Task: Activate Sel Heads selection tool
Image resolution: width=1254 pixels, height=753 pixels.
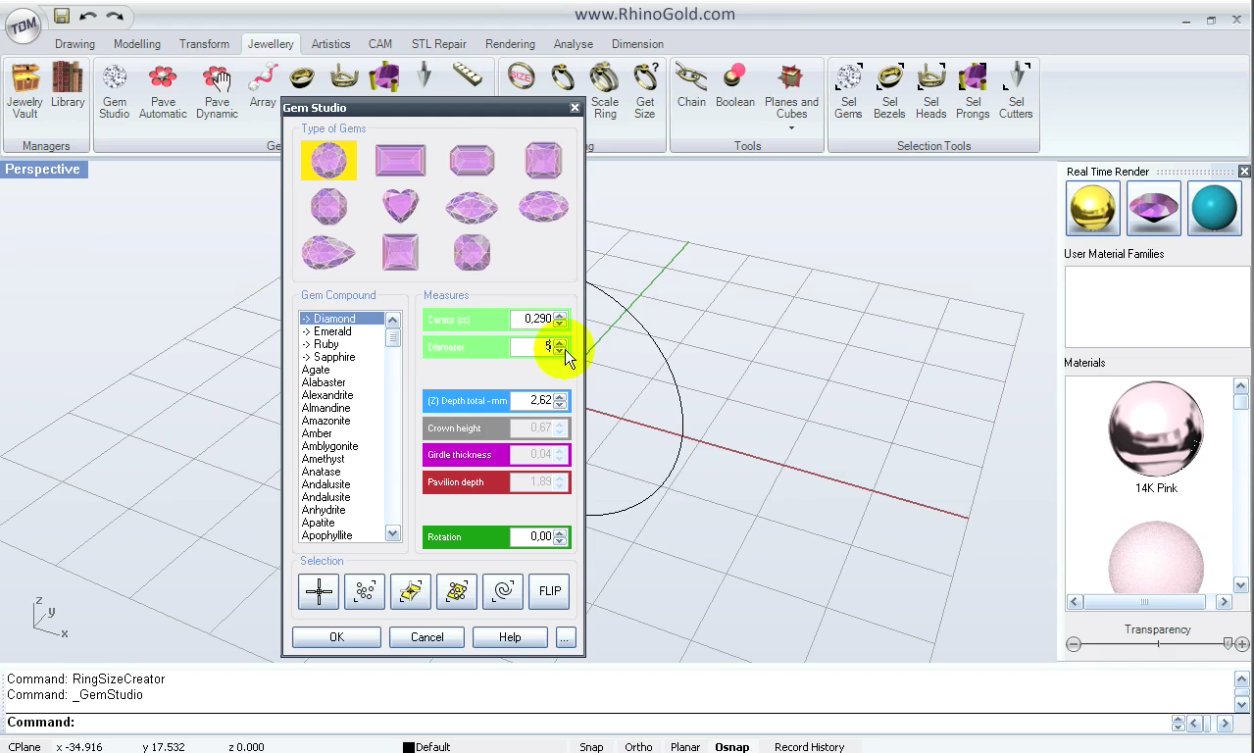Action: (931, 91)
